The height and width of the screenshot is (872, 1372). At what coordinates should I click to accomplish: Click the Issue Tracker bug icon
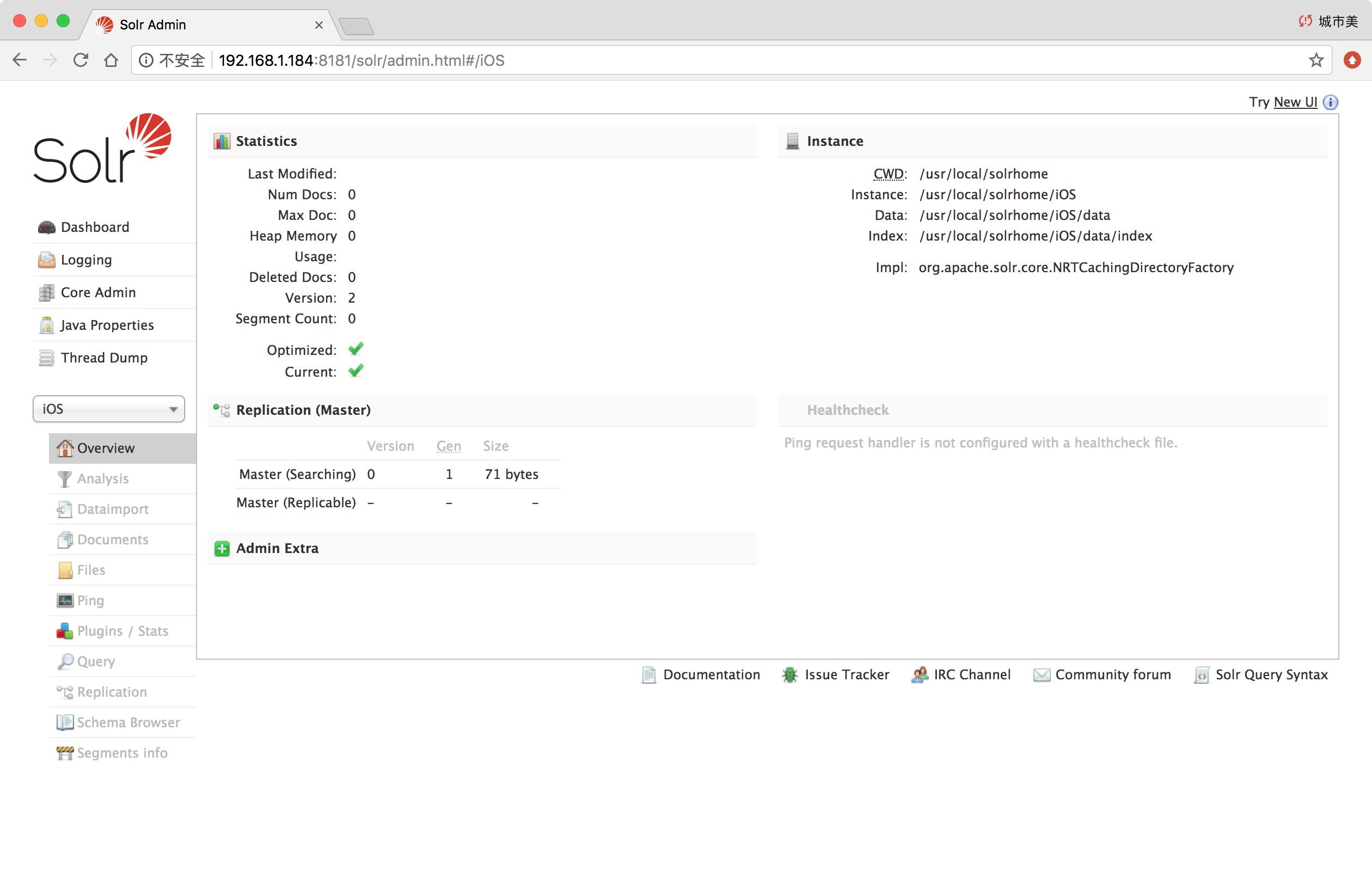789,675
